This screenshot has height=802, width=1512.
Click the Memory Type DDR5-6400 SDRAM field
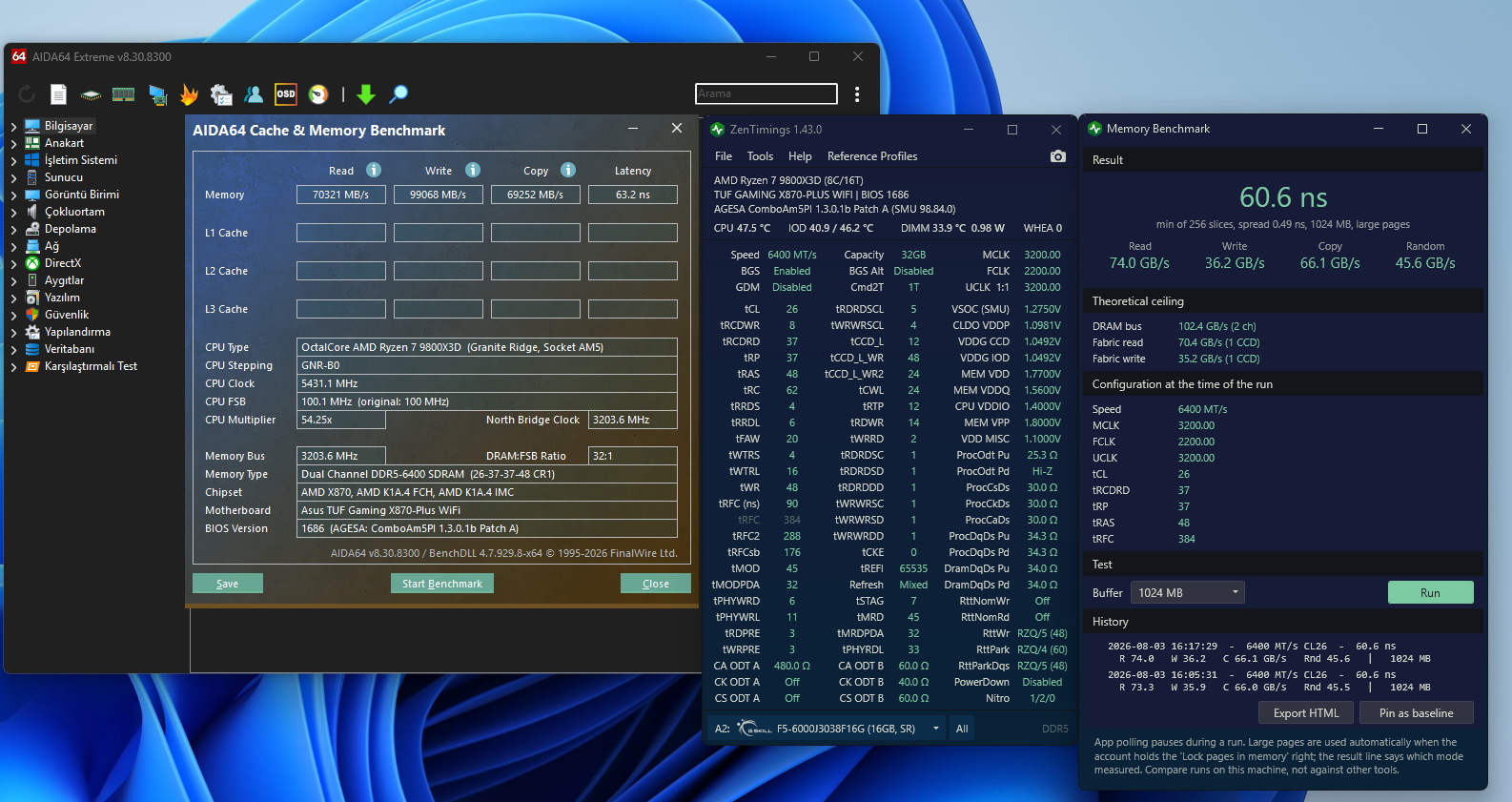[487, 474]
